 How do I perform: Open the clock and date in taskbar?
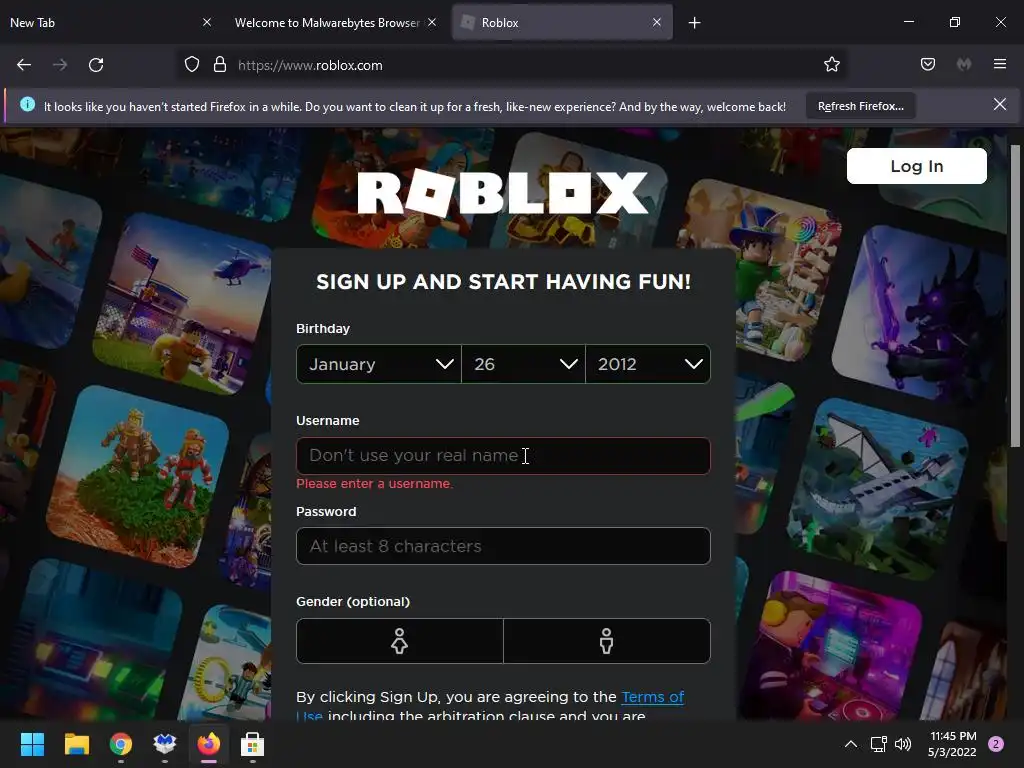pos(952,744)
